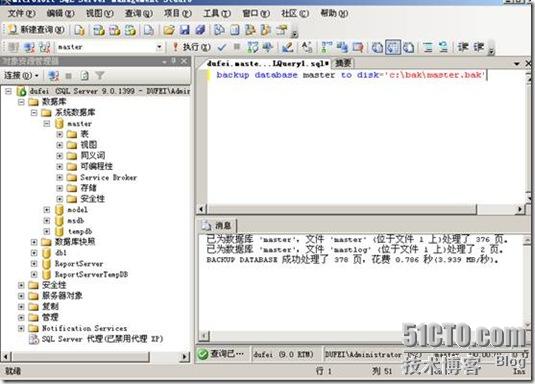Click the Save disk icon in toolbar
The height and width of the screenshot is (384, 535).
click(185, 30)
